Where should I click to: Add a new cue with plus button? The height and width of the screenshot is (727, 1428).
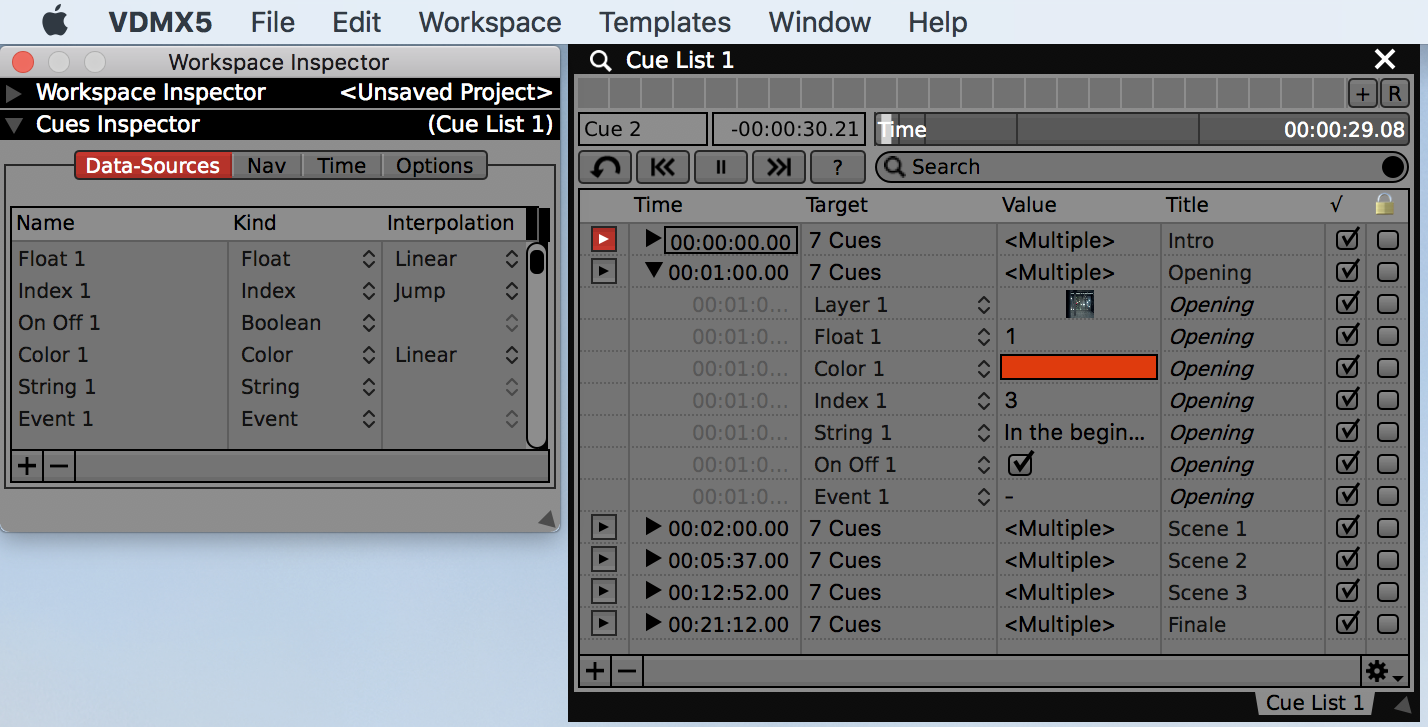coord(595,671)
